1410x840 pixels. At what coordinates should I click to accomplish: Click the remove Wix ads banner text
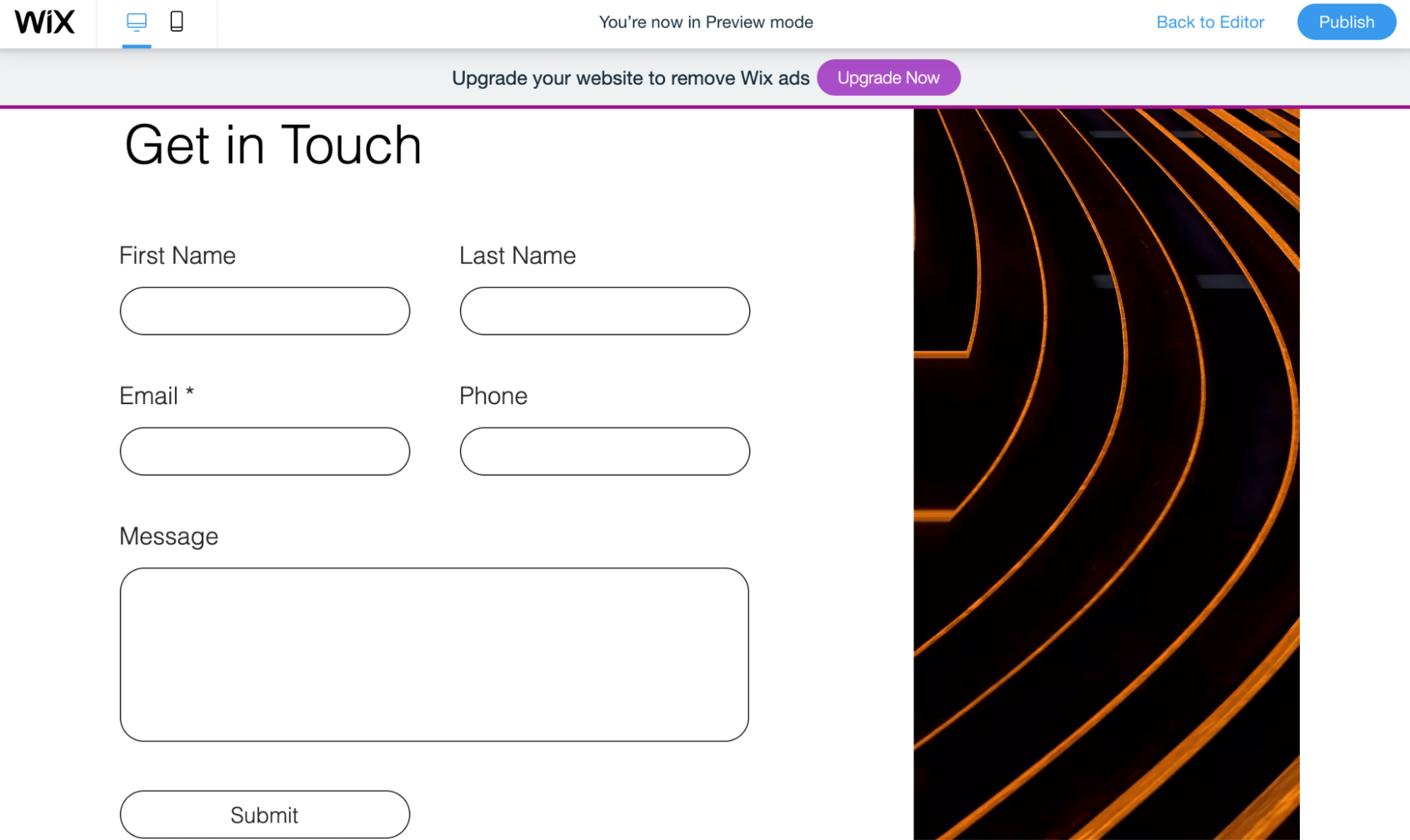[630, 78]
